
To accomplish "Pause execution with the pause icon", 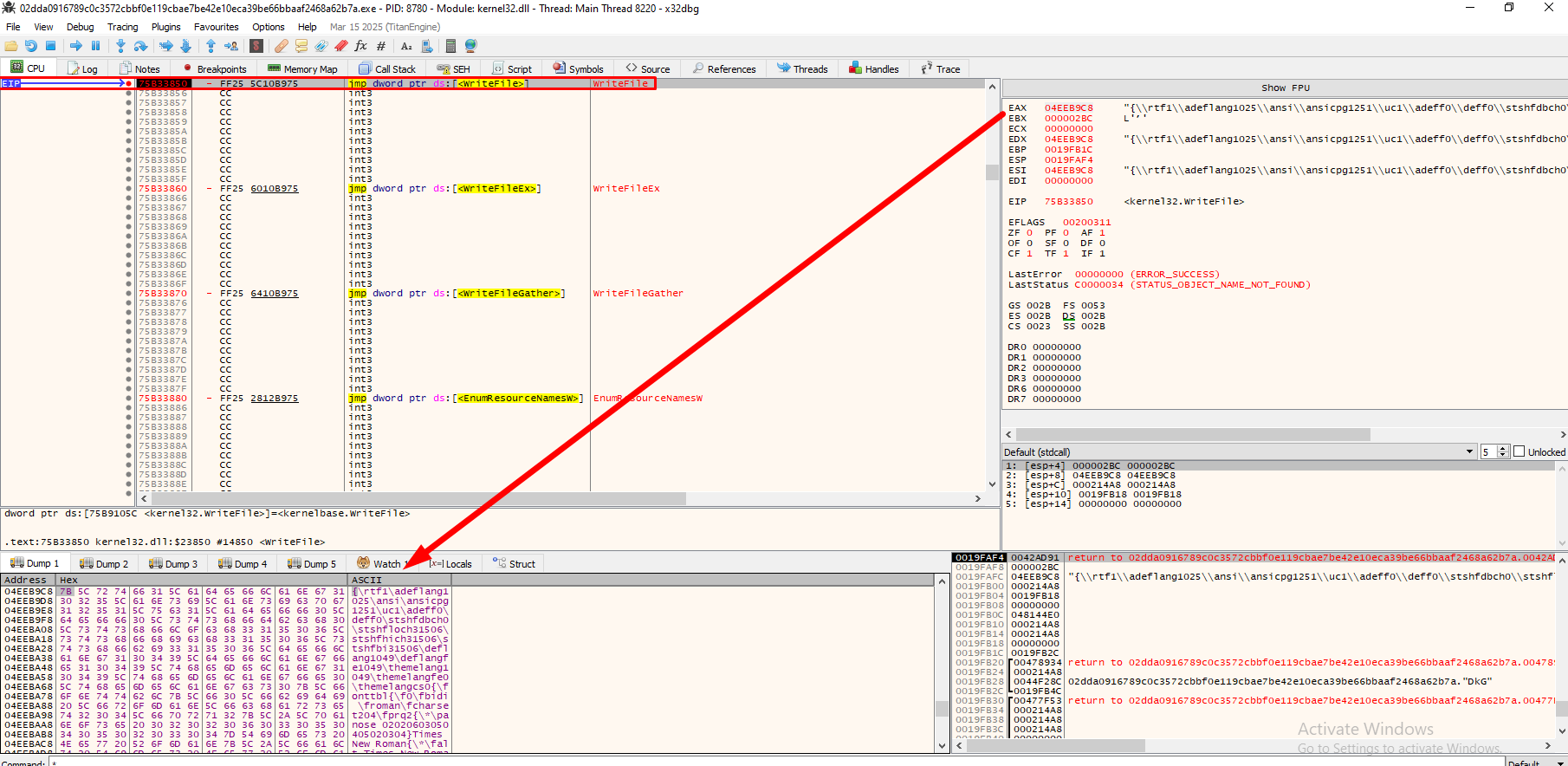I will (x=96, y=46).
